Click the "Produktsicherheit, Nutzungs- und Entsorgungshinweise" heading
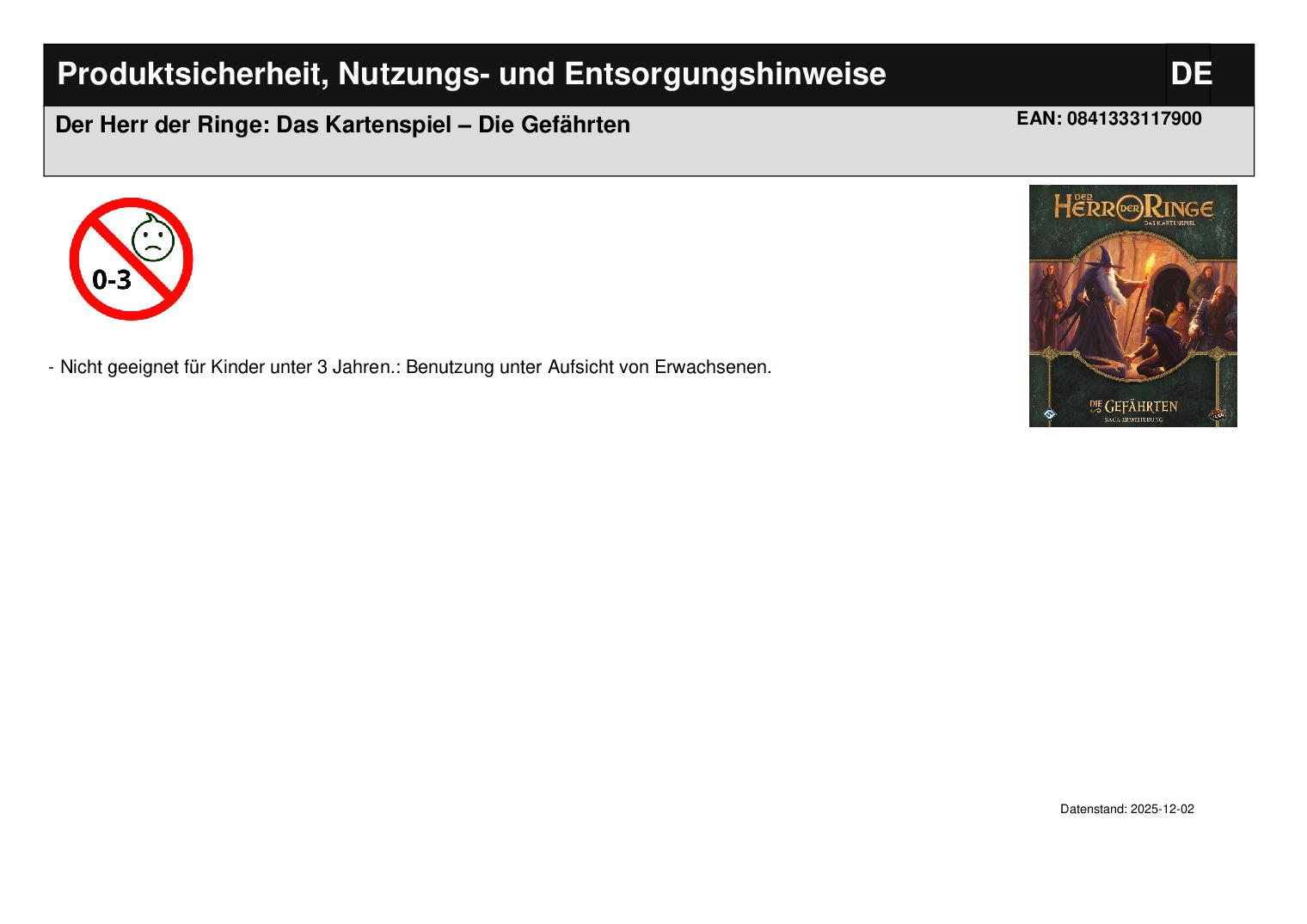The width and height of the screenshot is (1307, 924). tap(471, 75)
